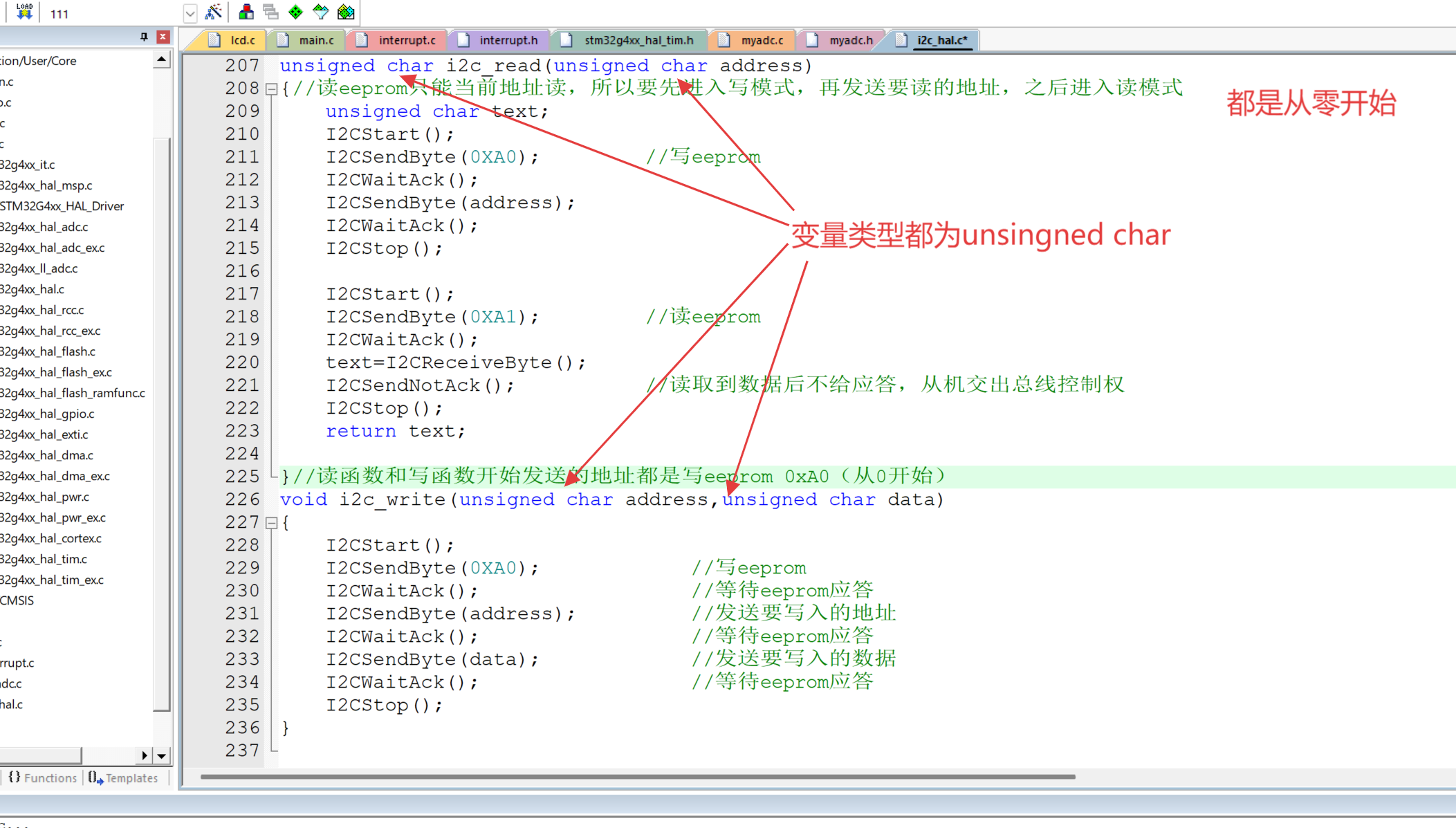Open the Functions panel tab
Viewport: 1456px width, 828px height.
(44, 778)
